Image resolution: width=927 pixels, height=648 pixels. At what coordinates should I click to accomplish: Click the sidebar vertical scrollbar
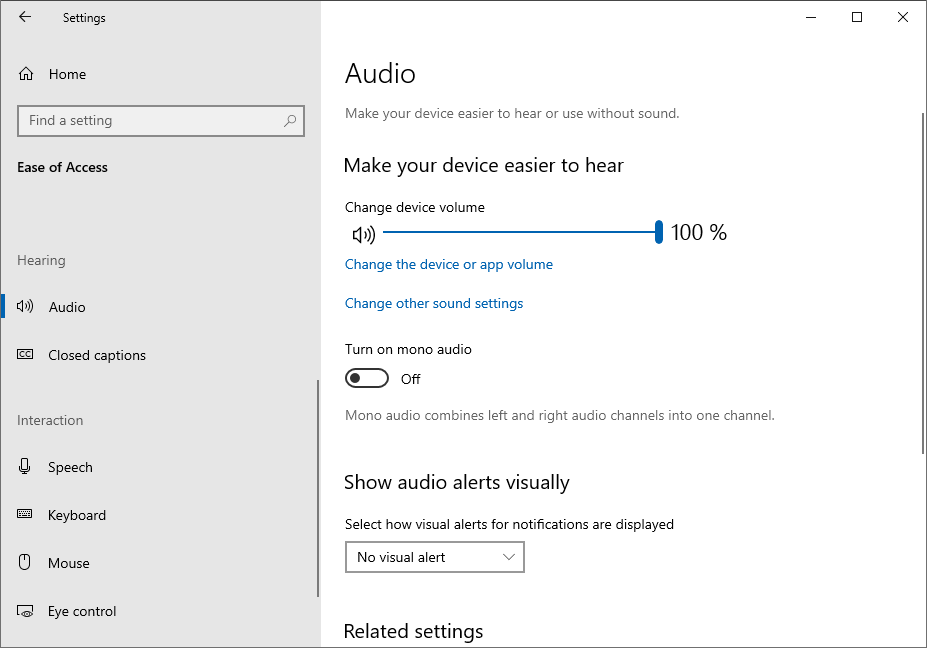pos(318,488)
